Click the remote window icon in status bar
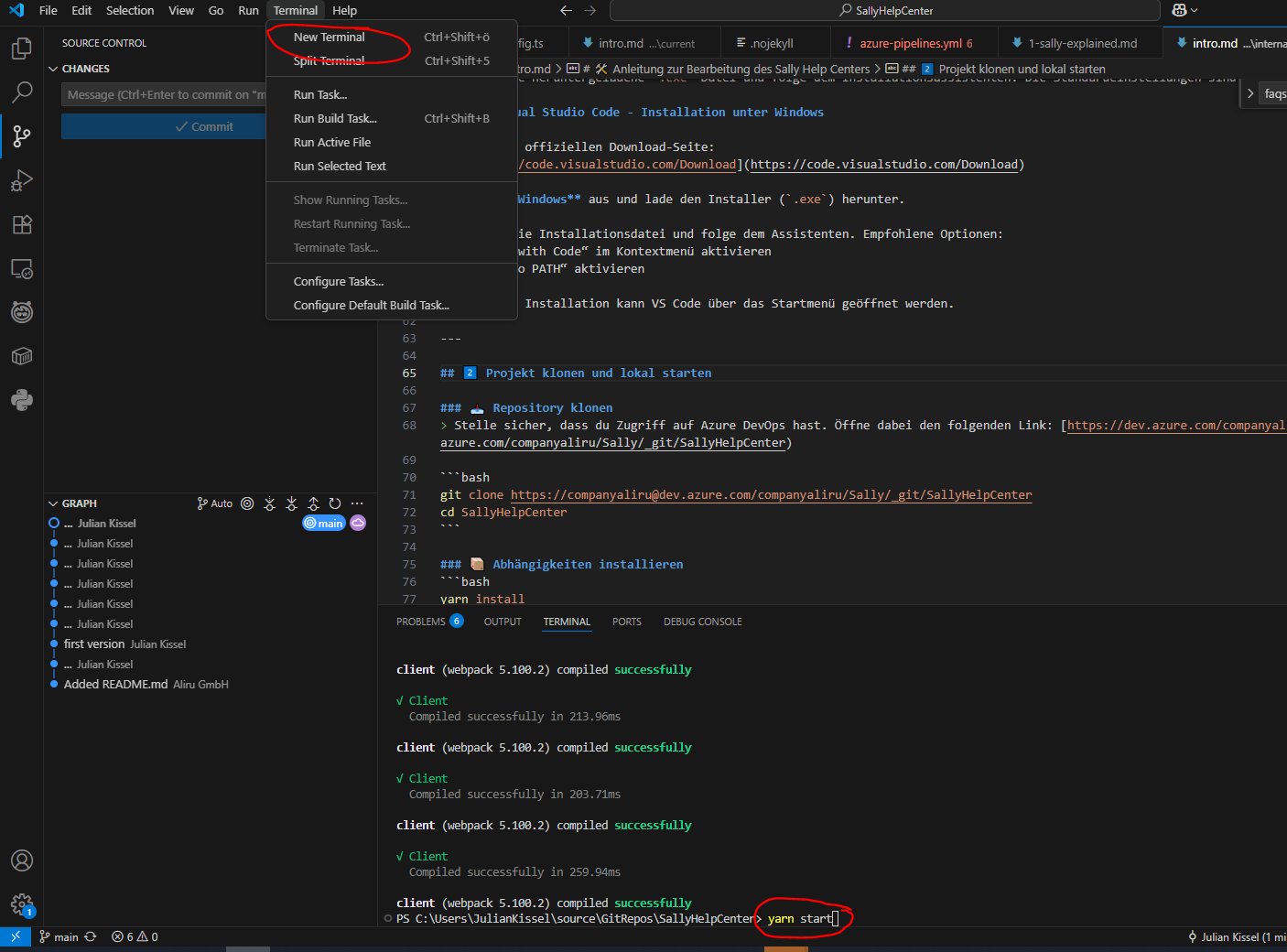Viewport: 1287px width, 952px height. [x=16, y=936]
